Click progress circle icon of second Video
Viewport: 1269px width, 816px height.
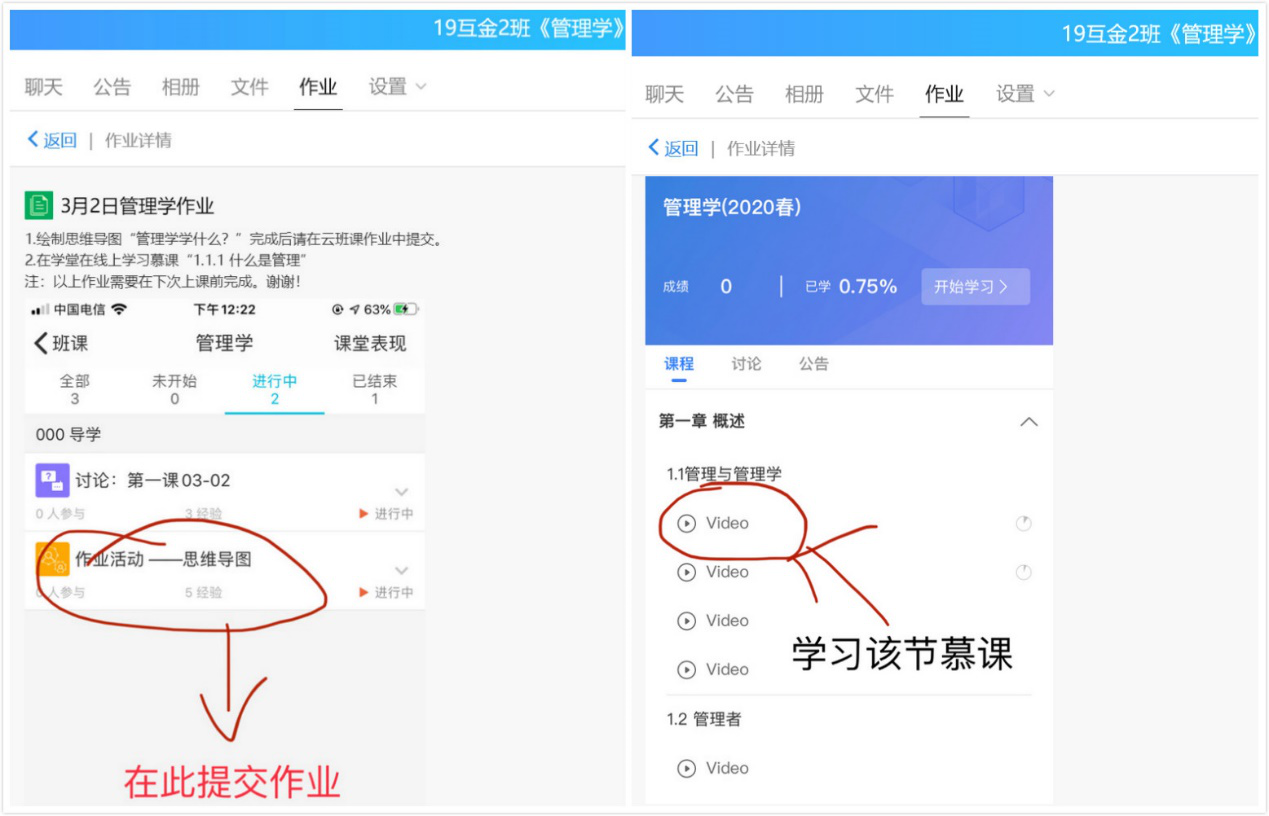tap(1023, 572)
